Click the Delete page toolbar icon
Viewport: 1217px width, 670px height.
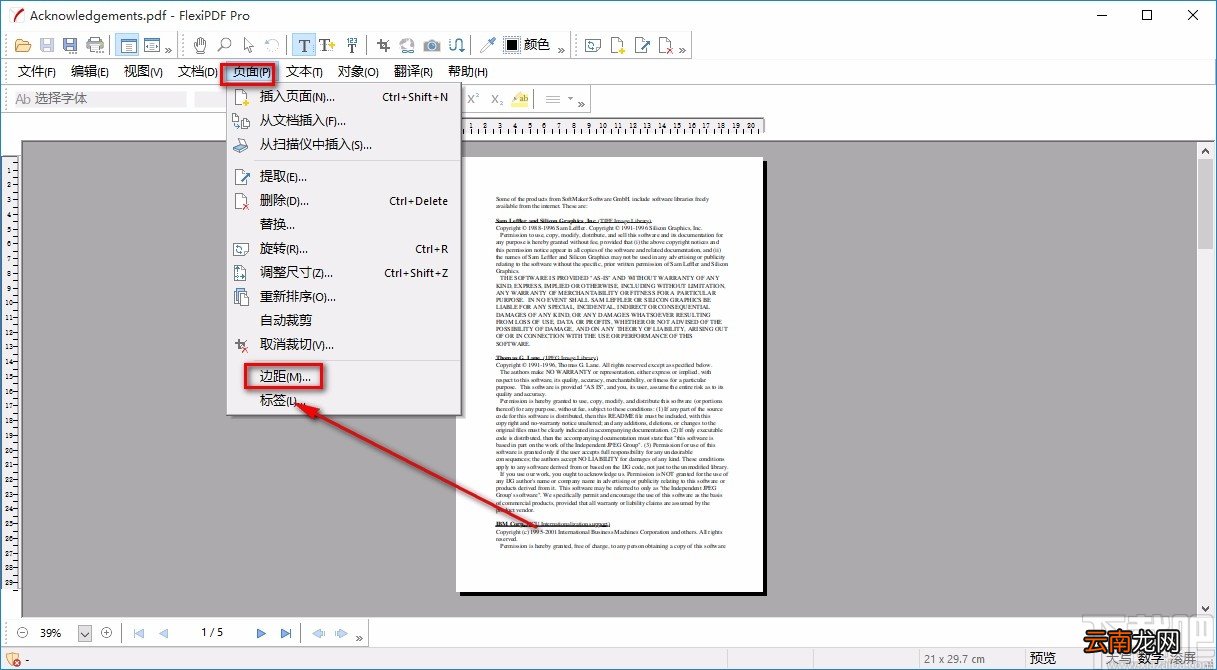(667, 45)
